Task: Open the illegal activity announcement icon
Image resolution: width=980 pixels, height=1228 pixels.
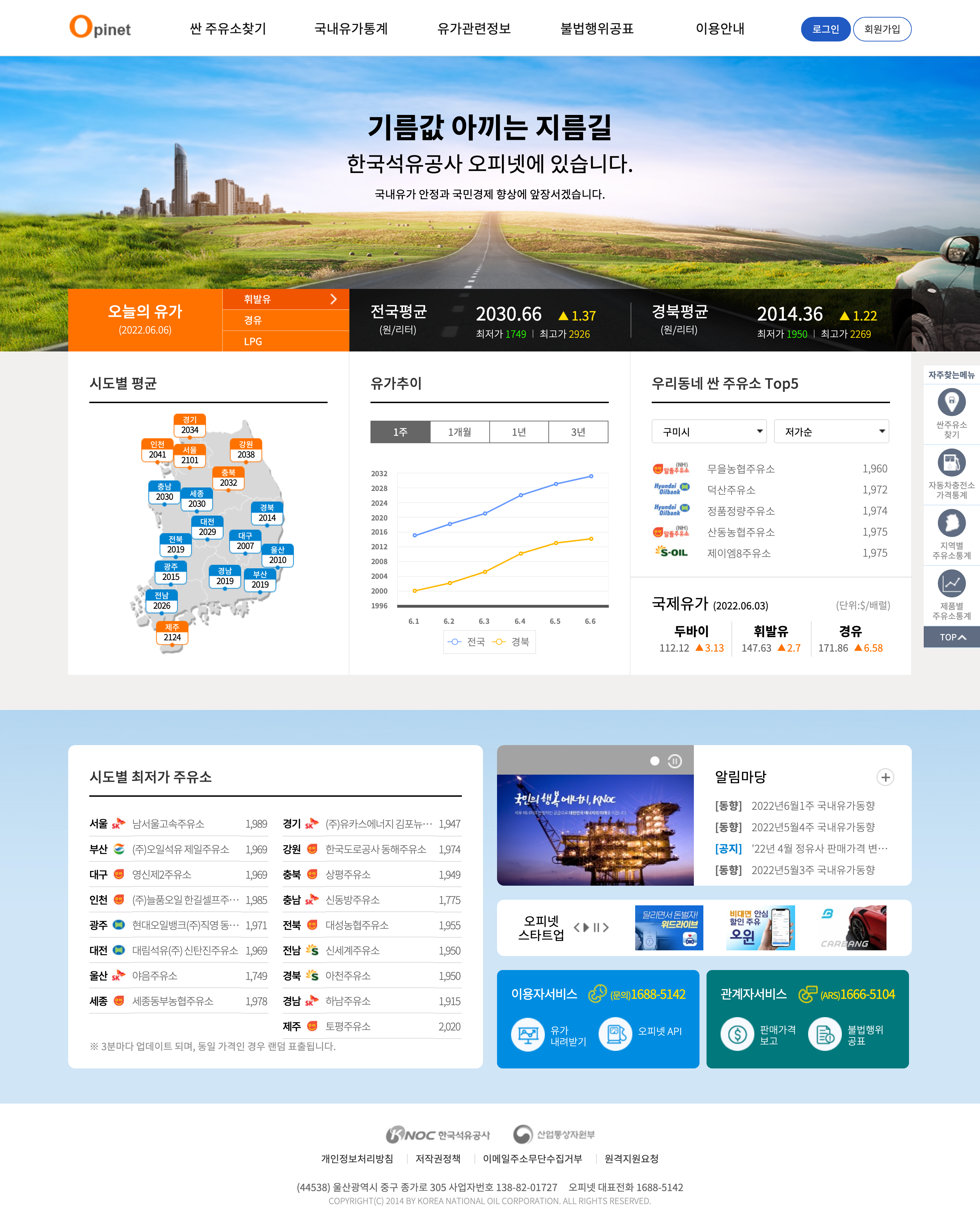Action: [824, 1034]
